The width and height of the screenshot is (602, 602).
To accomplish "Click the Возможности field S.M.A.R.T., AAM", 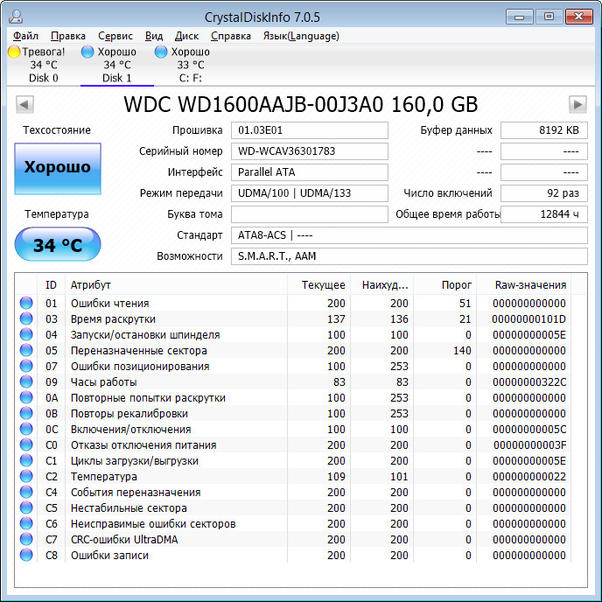I will pos(409,256).
